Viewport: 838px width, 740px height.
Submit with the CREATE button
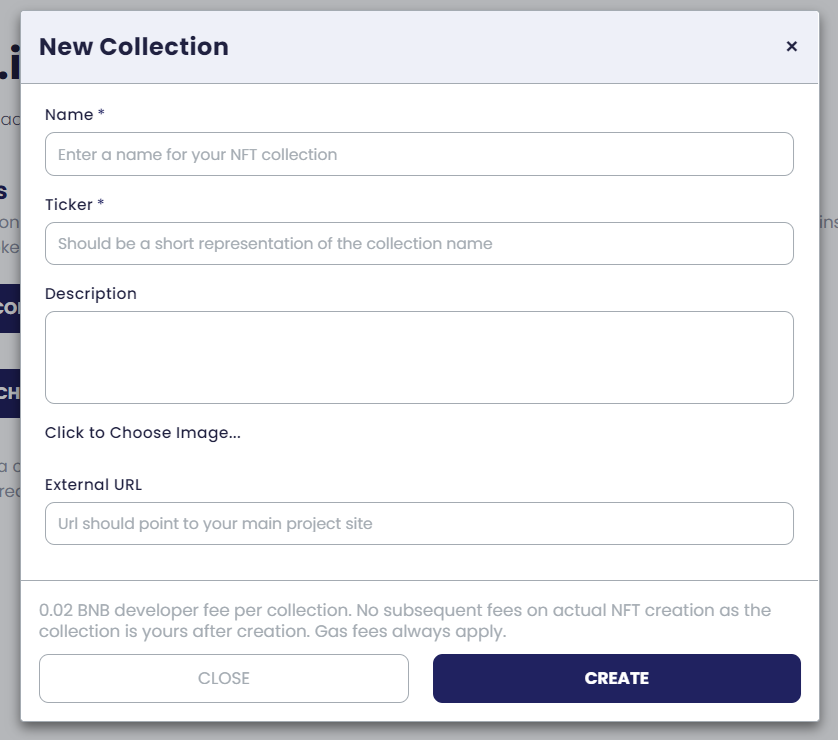tap(617, 678)
